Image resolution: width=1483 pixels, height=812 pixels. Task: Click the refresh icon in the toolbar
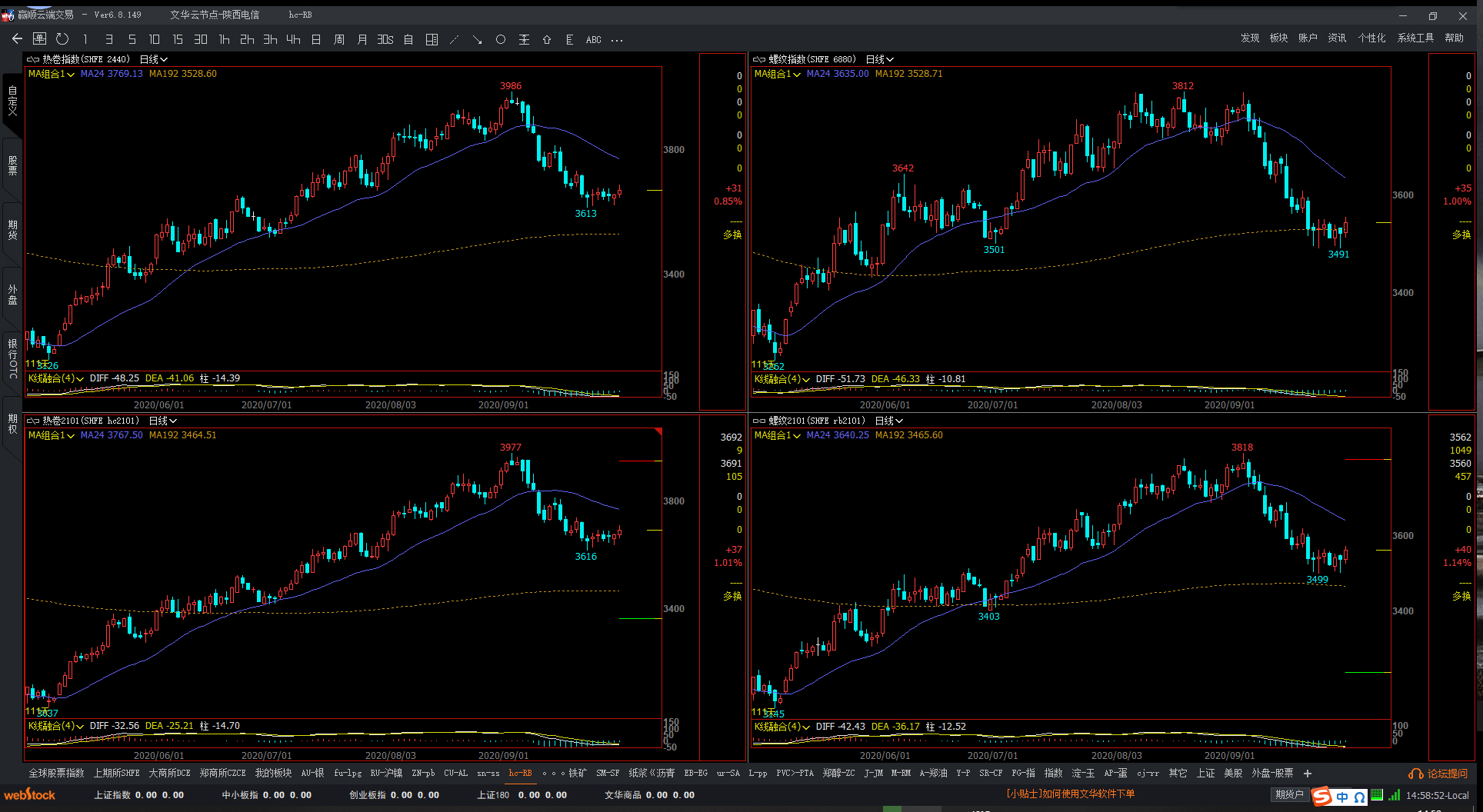coord(62,39)
